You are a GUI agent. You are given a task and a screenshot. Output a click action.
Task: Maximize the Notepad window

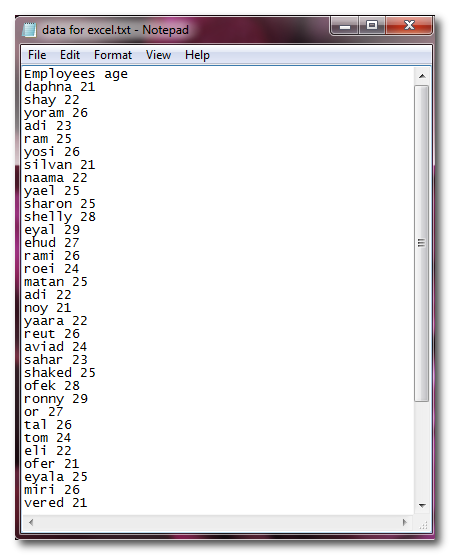click(x=372, y=25)
